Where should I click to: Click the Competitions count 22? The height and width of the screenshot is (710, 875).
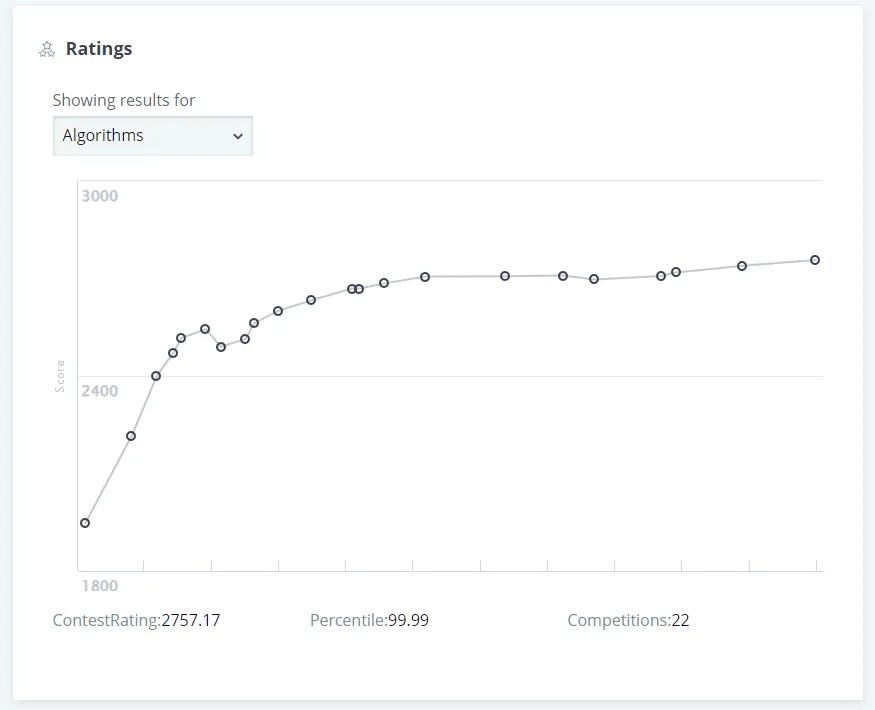680,620
